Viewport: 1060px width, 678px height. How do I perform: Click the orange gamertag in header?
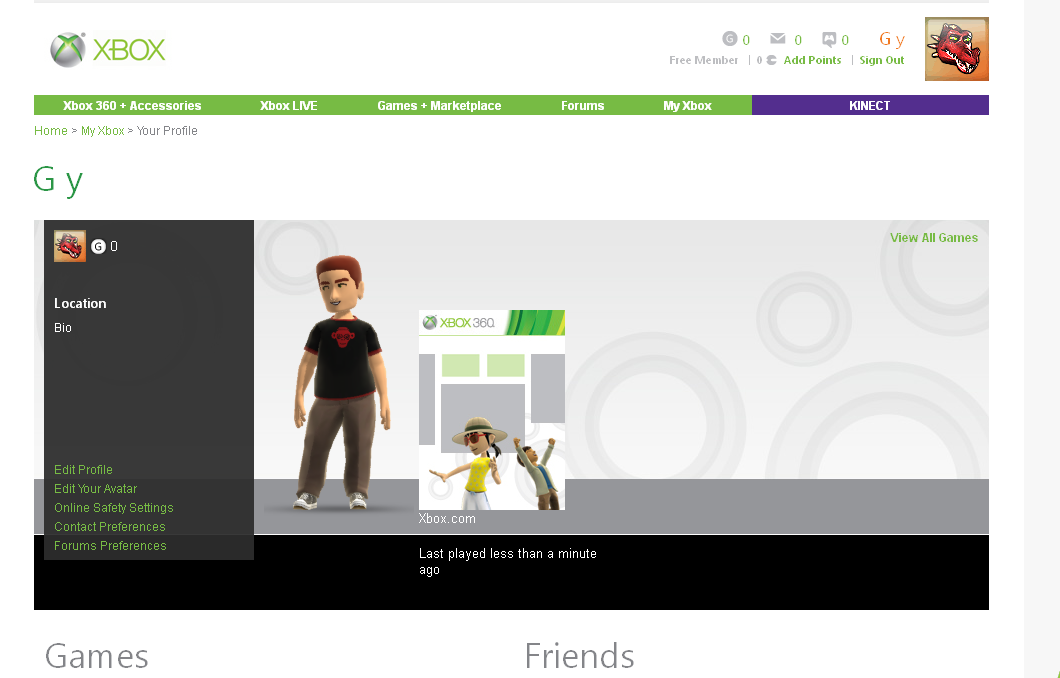(x=892, y=40)
